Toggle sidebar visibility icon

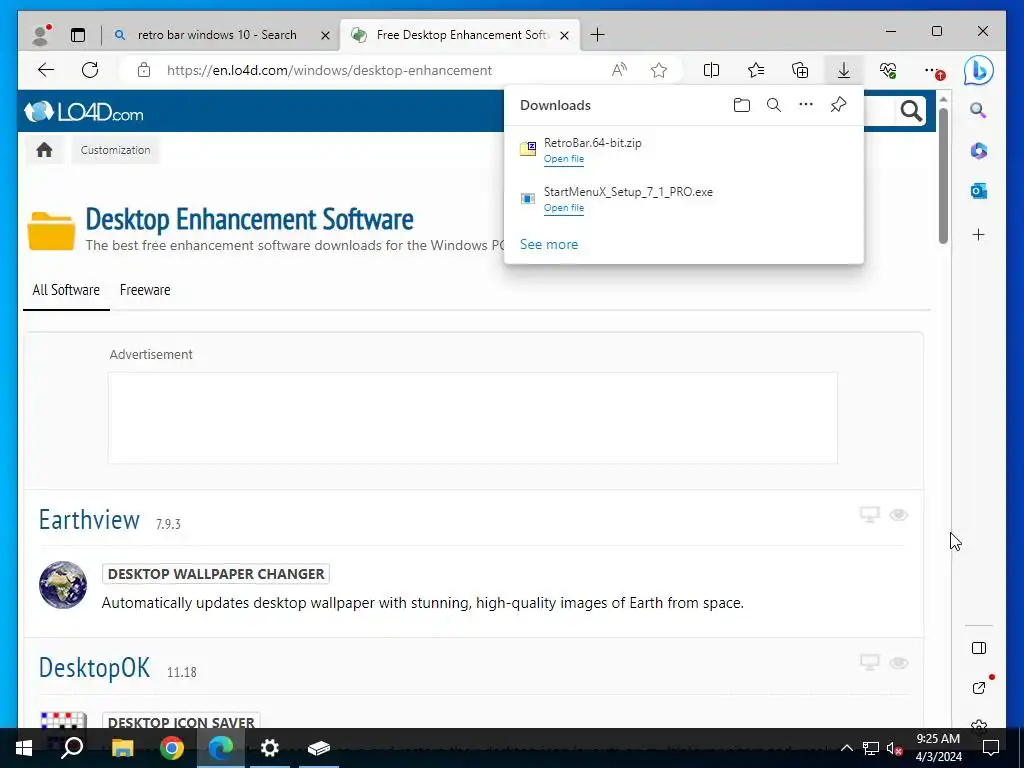coord(978,648)
